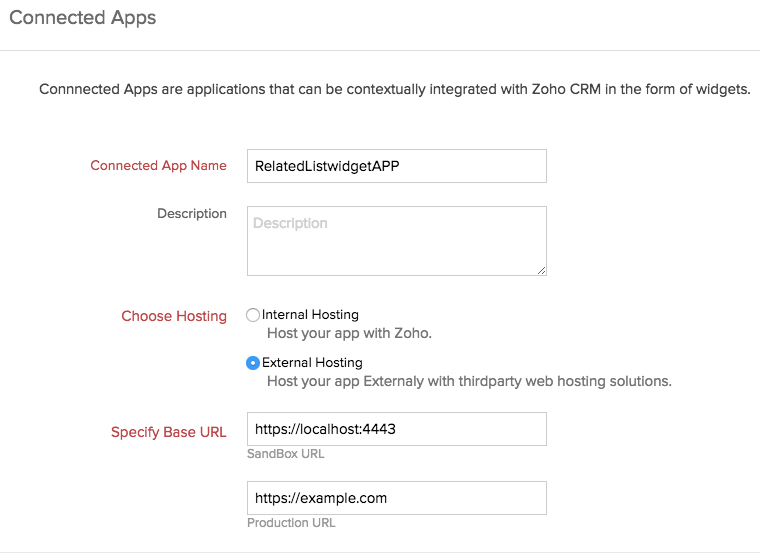Click the divider line below the heading
This screenshot has height=556, width=760.
tap(380, 50)
